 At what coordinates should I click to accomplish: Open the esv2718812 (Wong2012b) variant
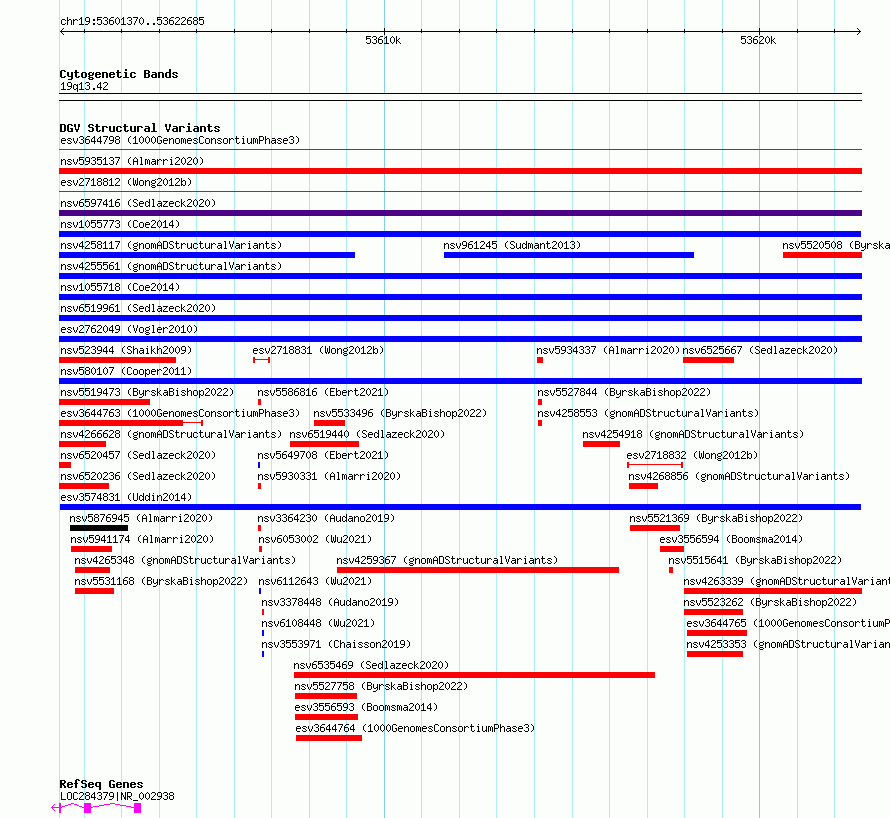[x=126, y=182]
